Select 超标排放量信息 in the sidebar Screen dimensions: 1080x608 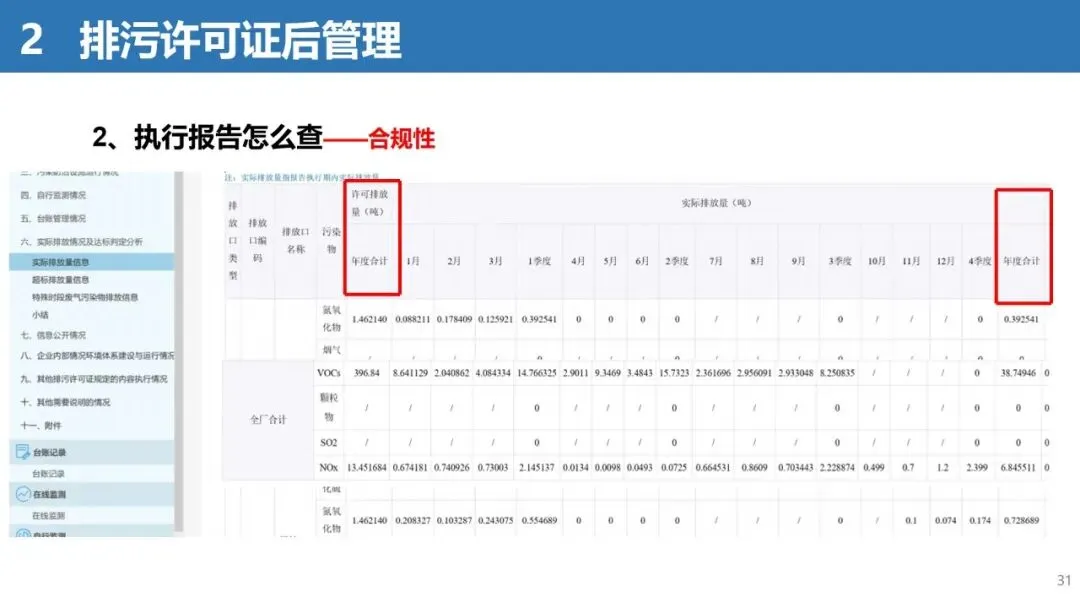[x=61, y=280]
